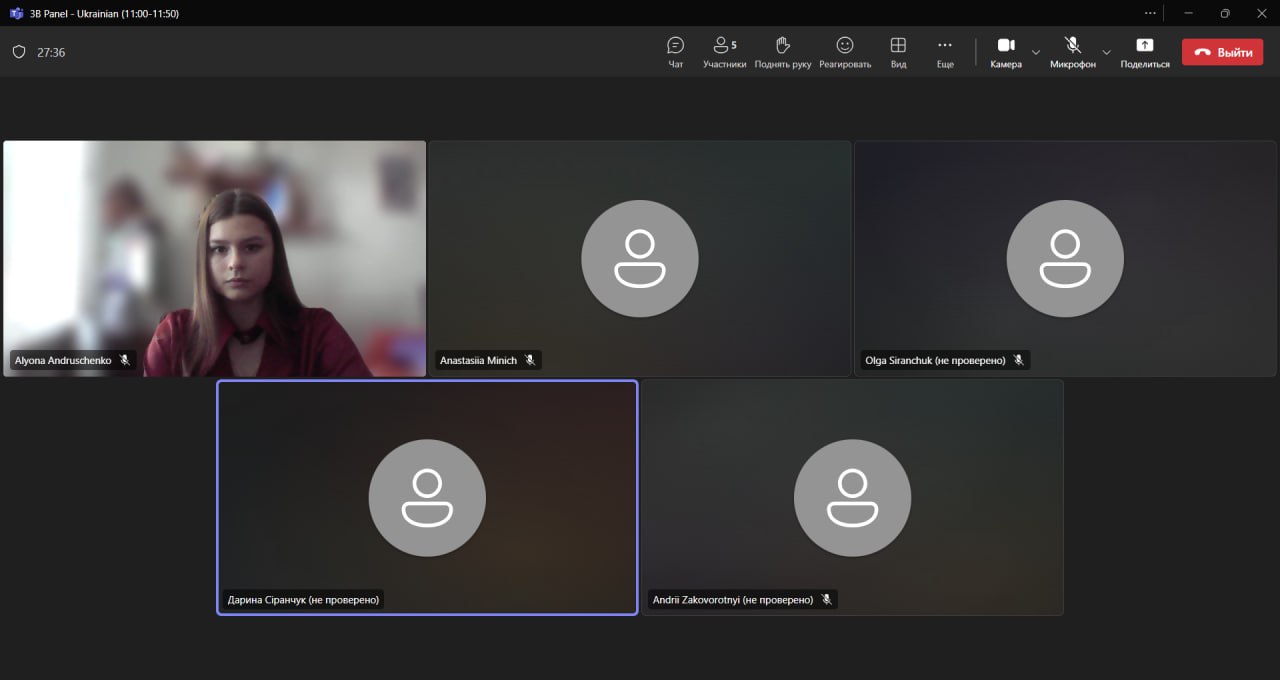Click the Teams logo in title bar

[x=16, y=13]
